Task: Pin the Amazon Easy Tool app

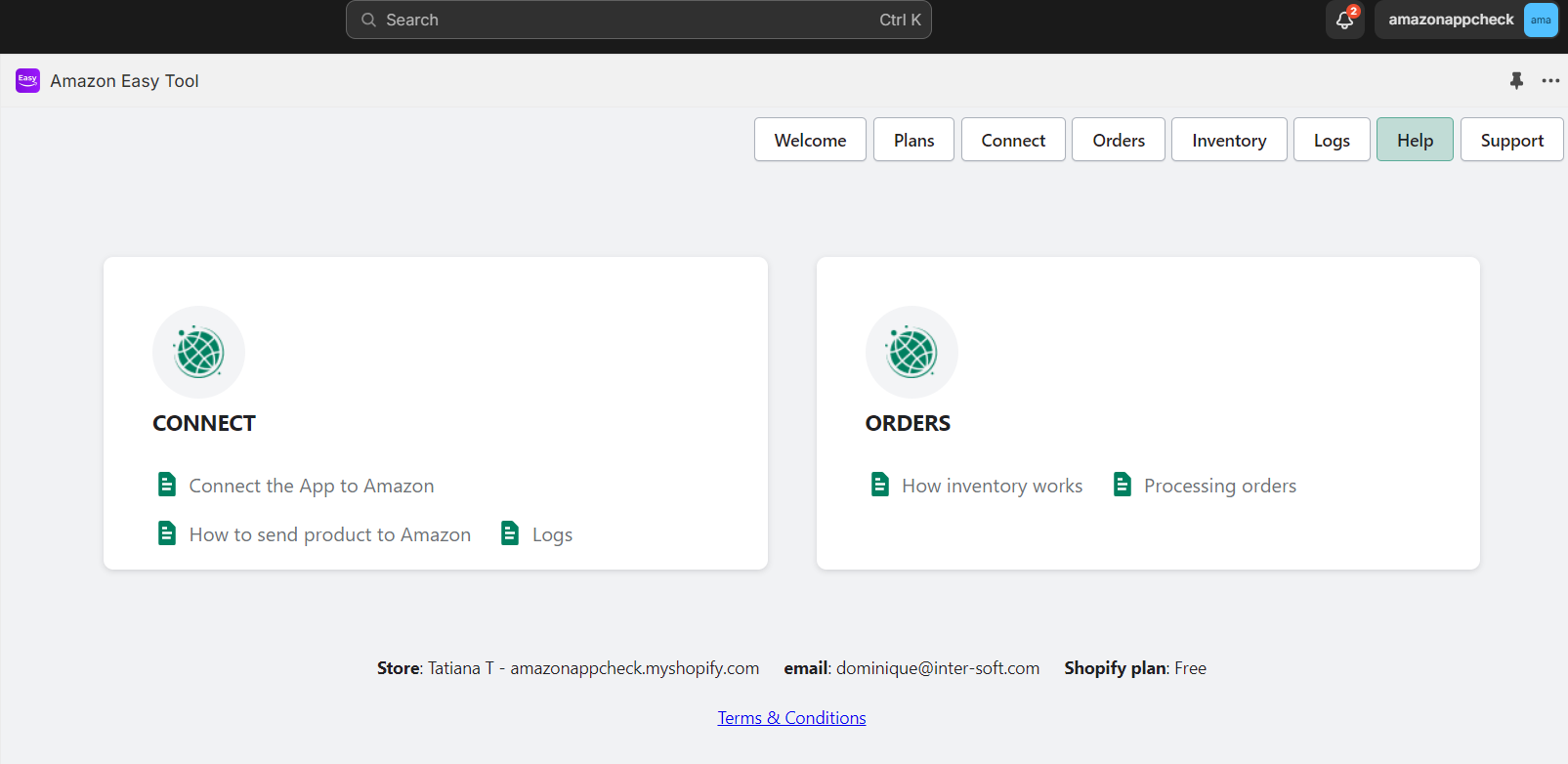Action: 1516,81
